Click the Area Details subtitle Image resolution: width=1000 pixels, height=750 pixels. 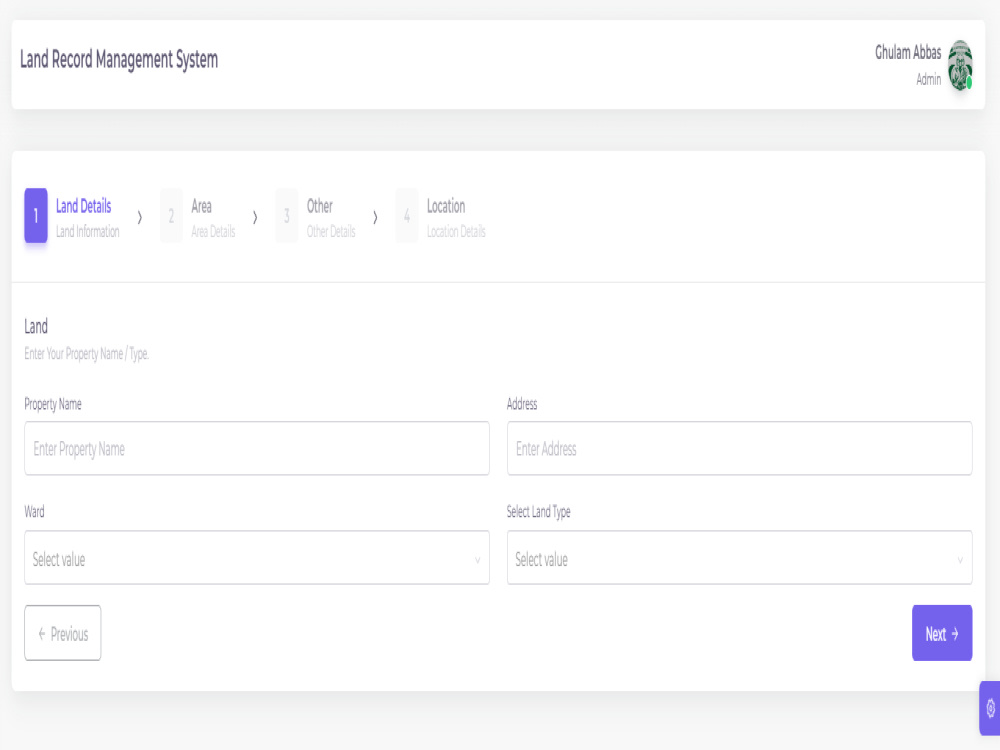pos(213,232)
